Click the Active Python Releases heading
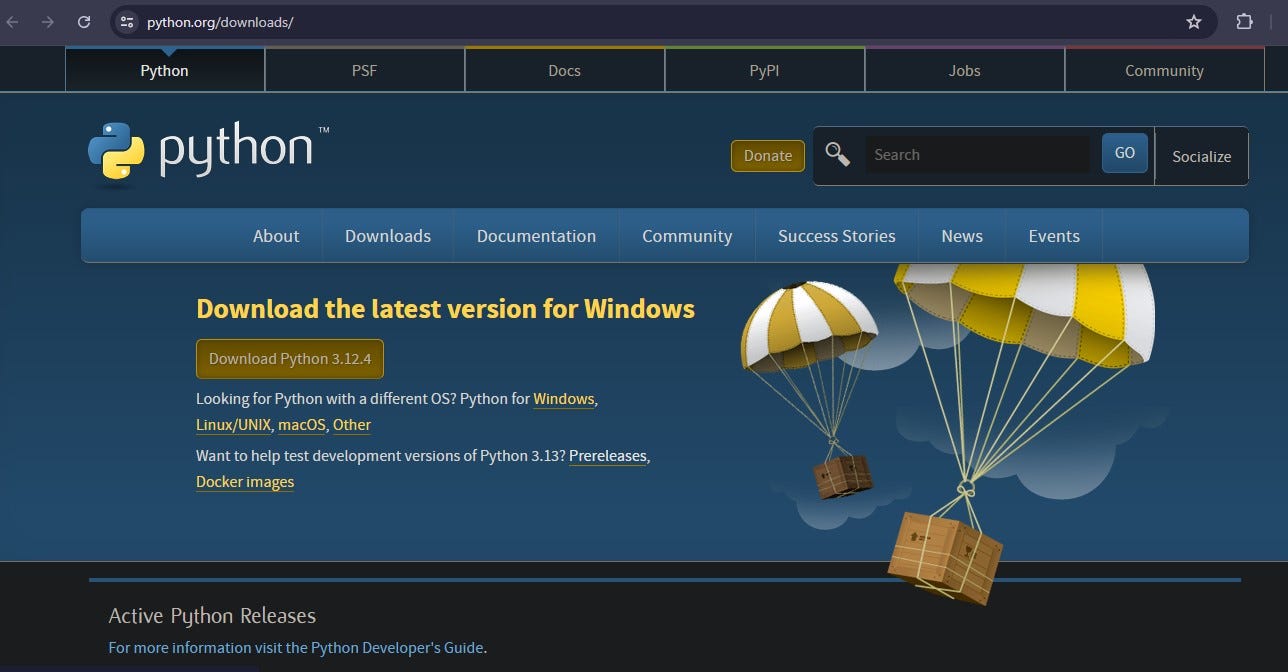 212,616
